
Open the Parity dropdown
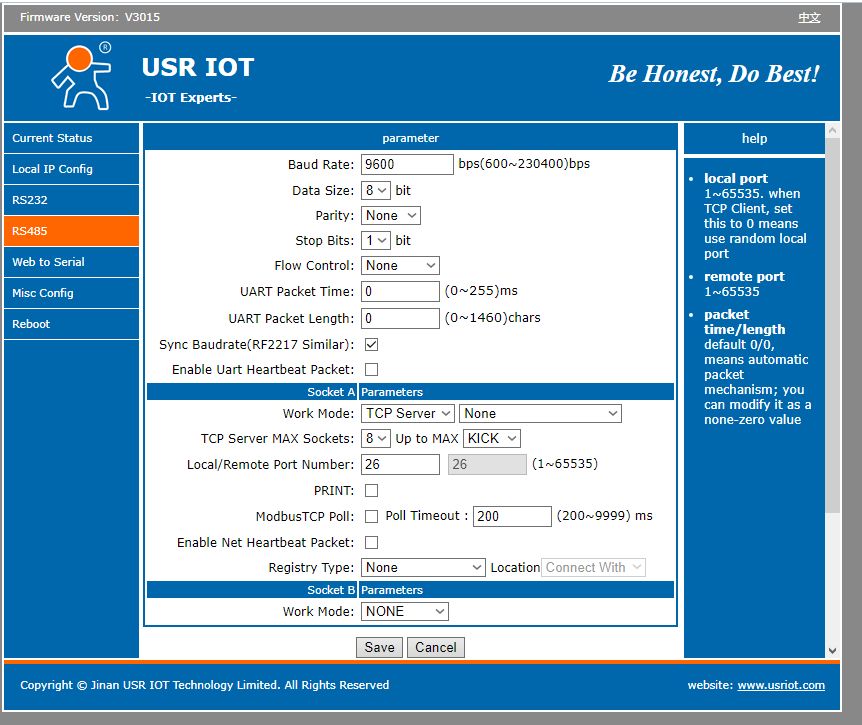point(391,215)
